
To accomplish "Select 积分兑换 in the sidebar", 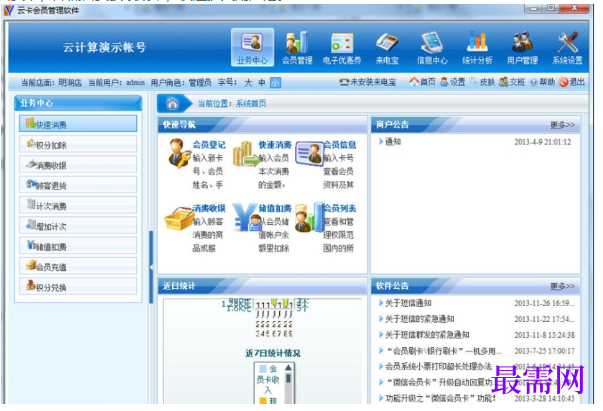I will tap(78, 287).
